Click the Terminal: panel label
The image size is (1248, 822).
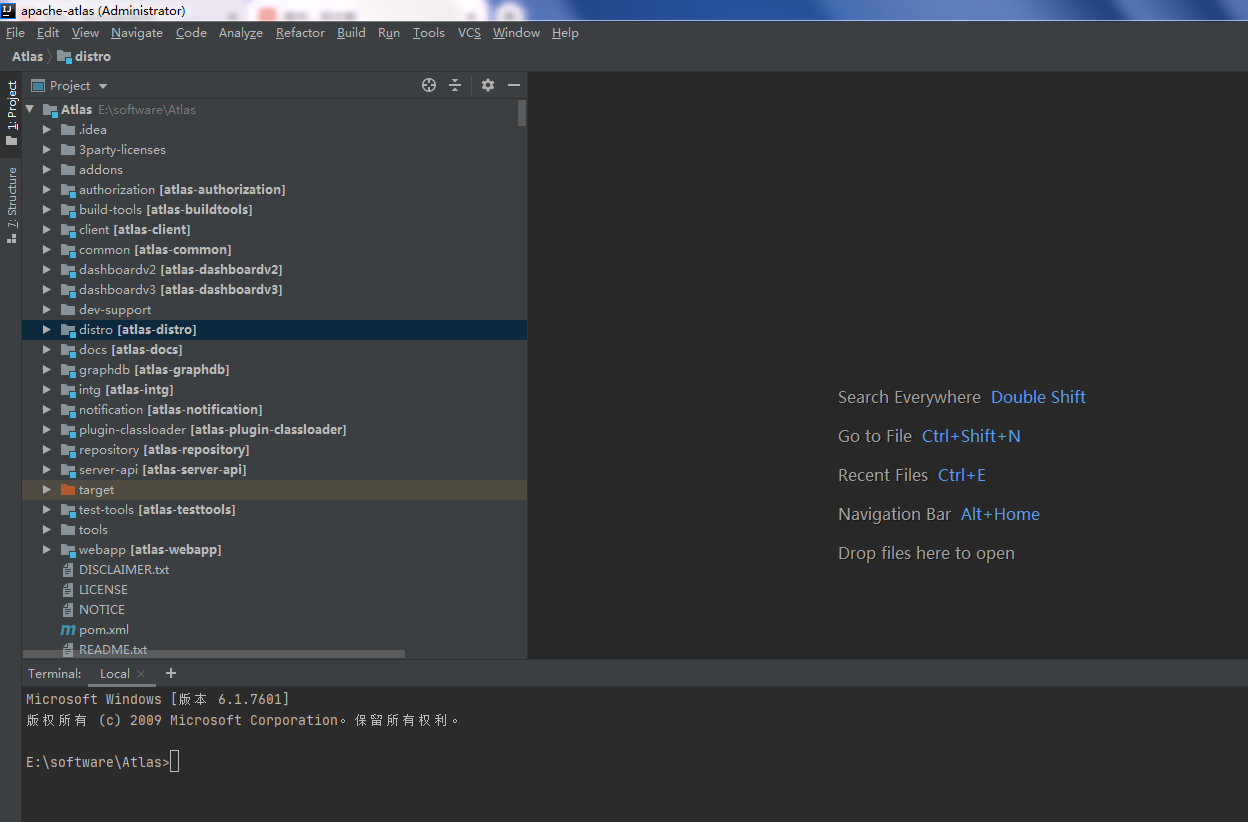(x=55, y=674)
